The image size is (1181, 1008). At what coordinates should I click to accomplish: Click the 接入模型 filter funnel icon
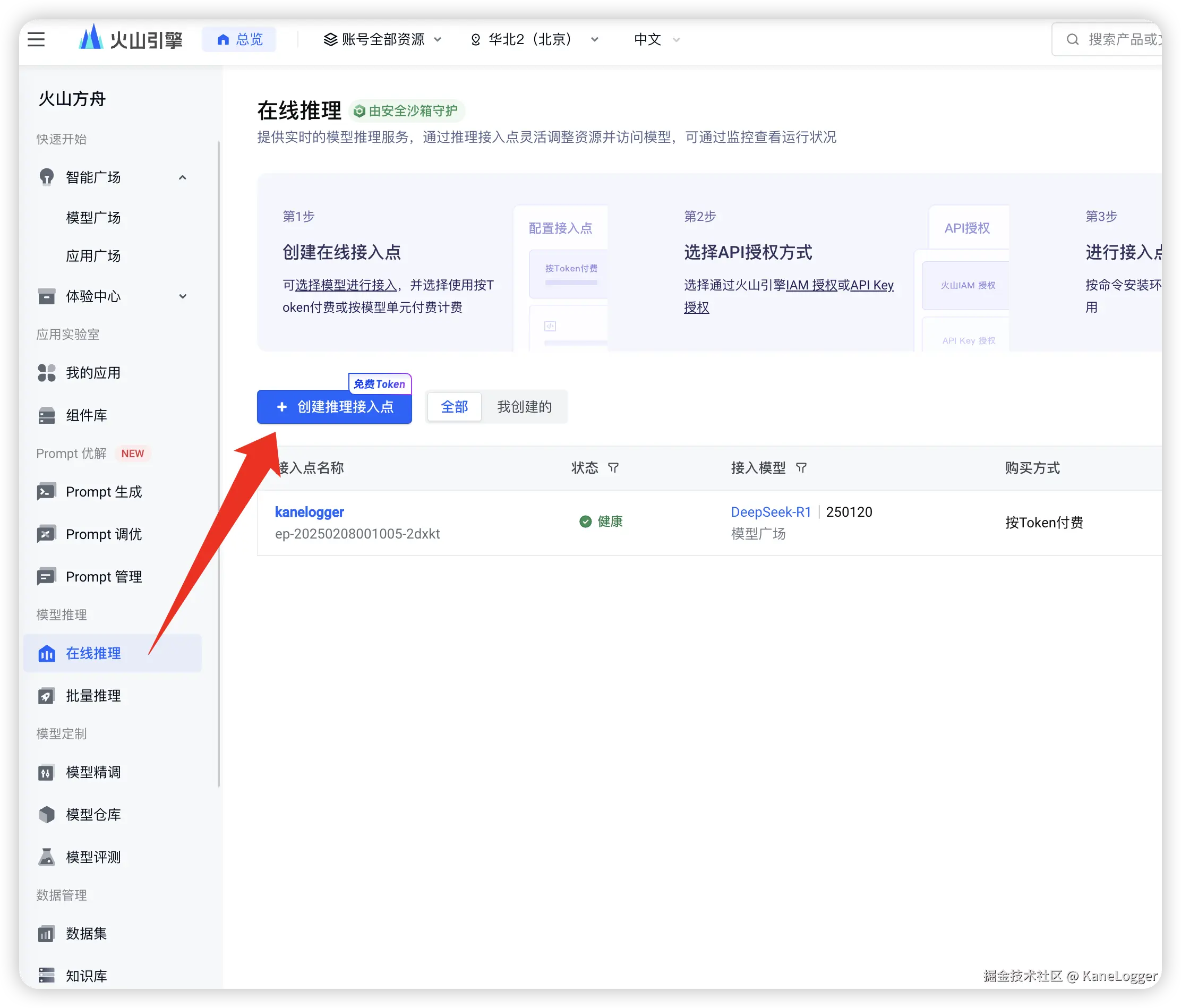[801, 468]
